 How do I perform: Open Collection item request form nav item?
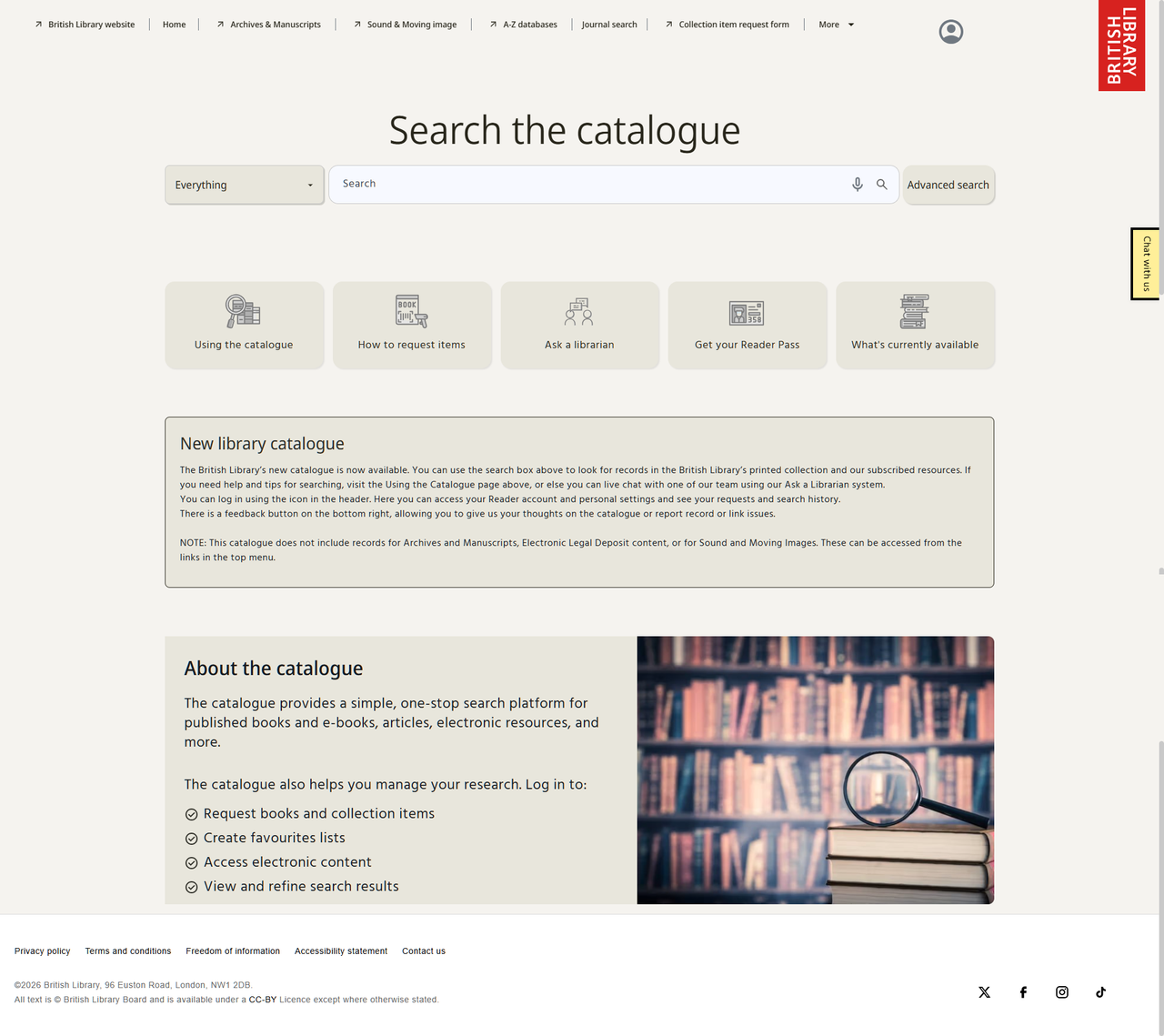coord(734,25)
